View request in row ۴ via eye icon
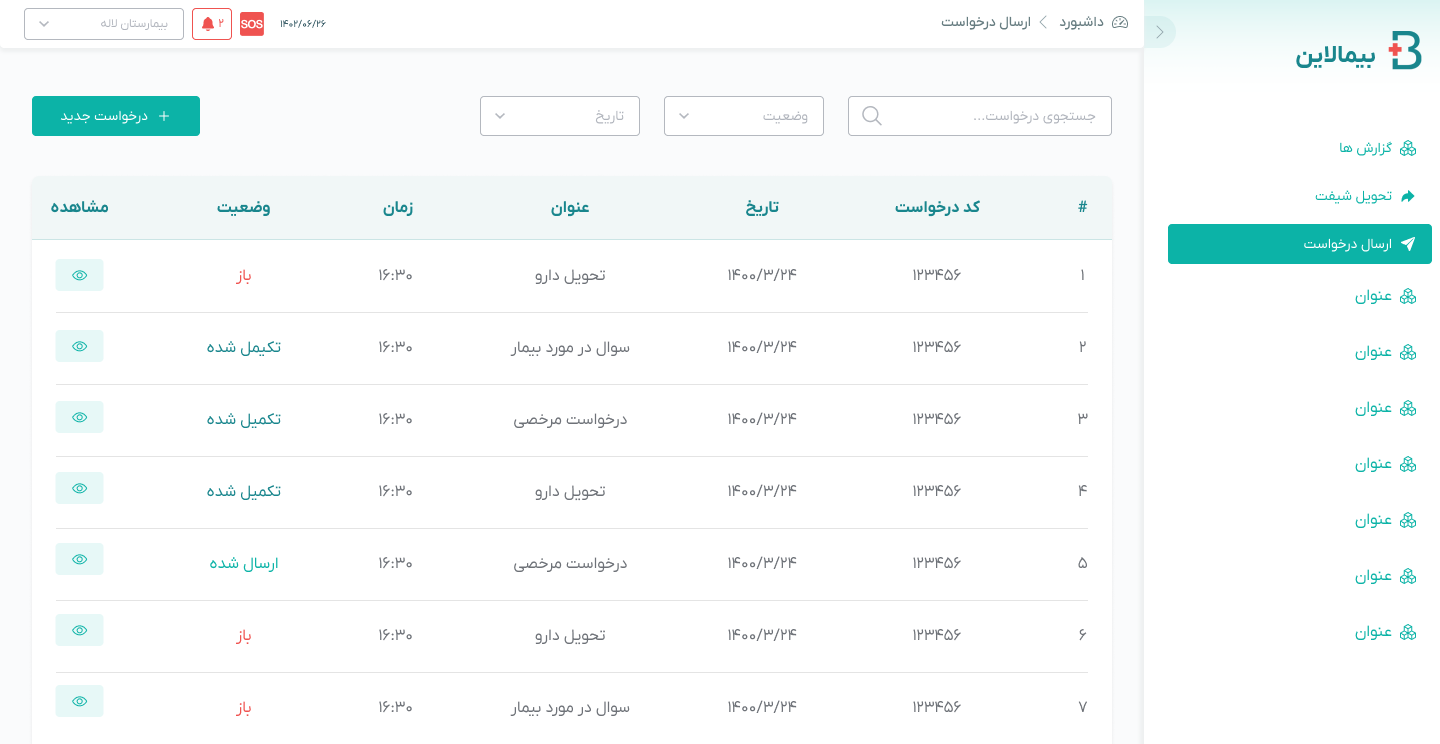Image resolution: width=1440 pixels, height=744 pixels. coord(80,488)
